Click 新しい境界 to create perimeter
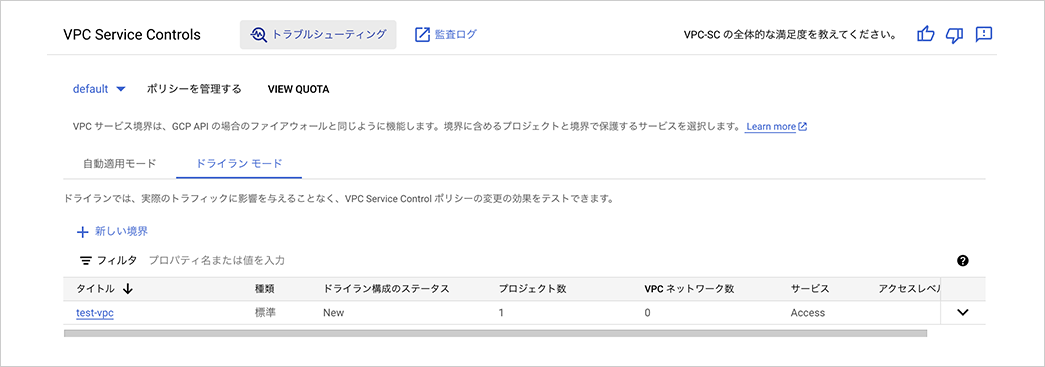1045x367 pixels. (x=113, y=232)
